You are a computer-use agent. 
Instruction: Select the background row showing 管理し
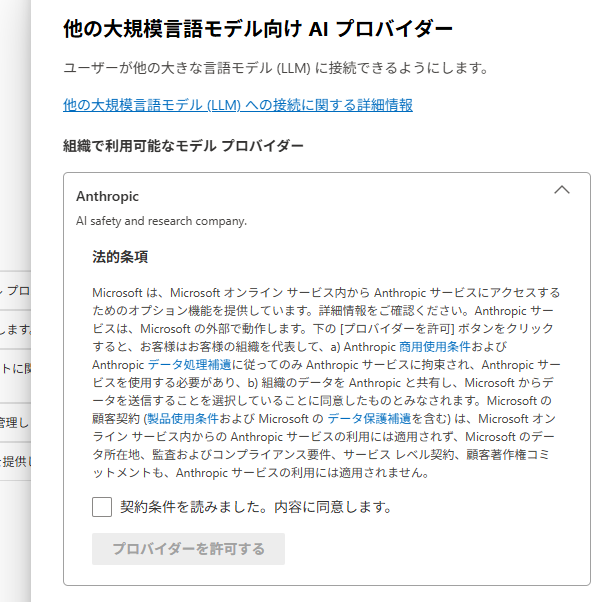pos(16,422)
